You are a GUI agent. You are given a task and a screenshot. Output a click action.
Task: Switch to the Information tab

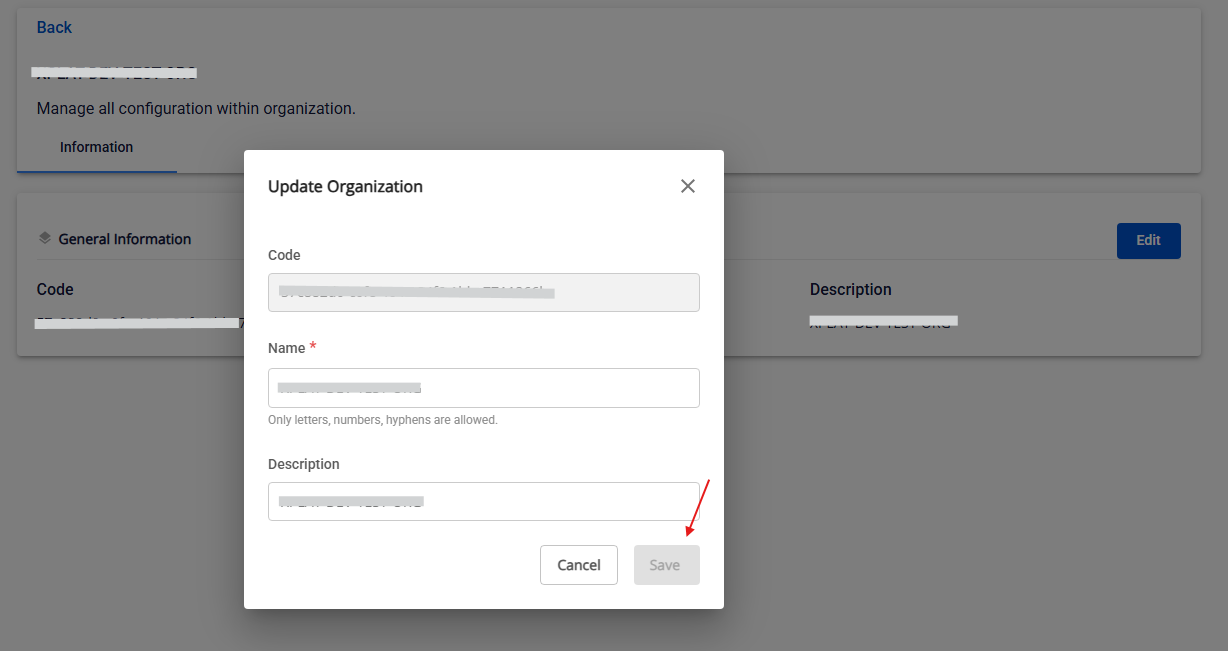96,147
